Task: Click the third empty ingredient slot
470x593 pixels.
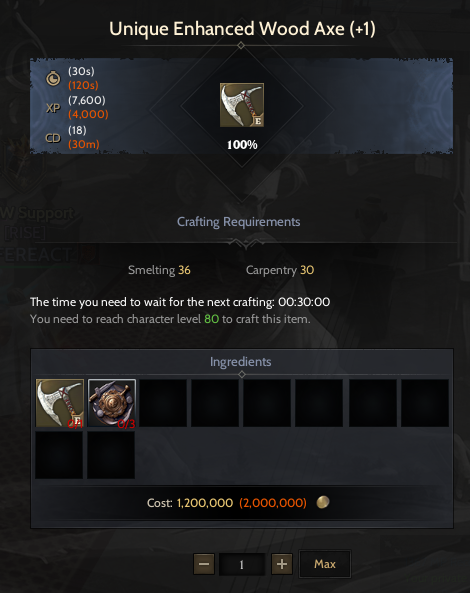Action: click(x=267, y=403)
